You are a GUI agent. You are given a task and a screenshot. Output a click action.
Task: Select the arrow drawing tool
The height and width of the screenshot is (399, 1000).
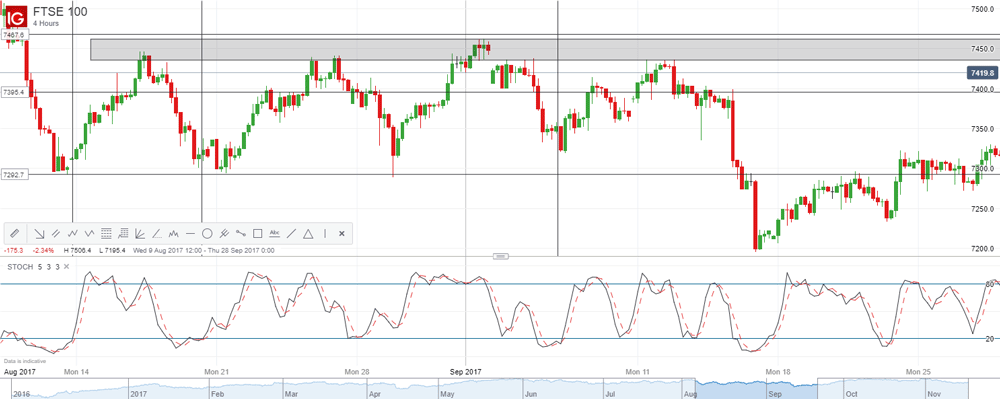point(39,233)
